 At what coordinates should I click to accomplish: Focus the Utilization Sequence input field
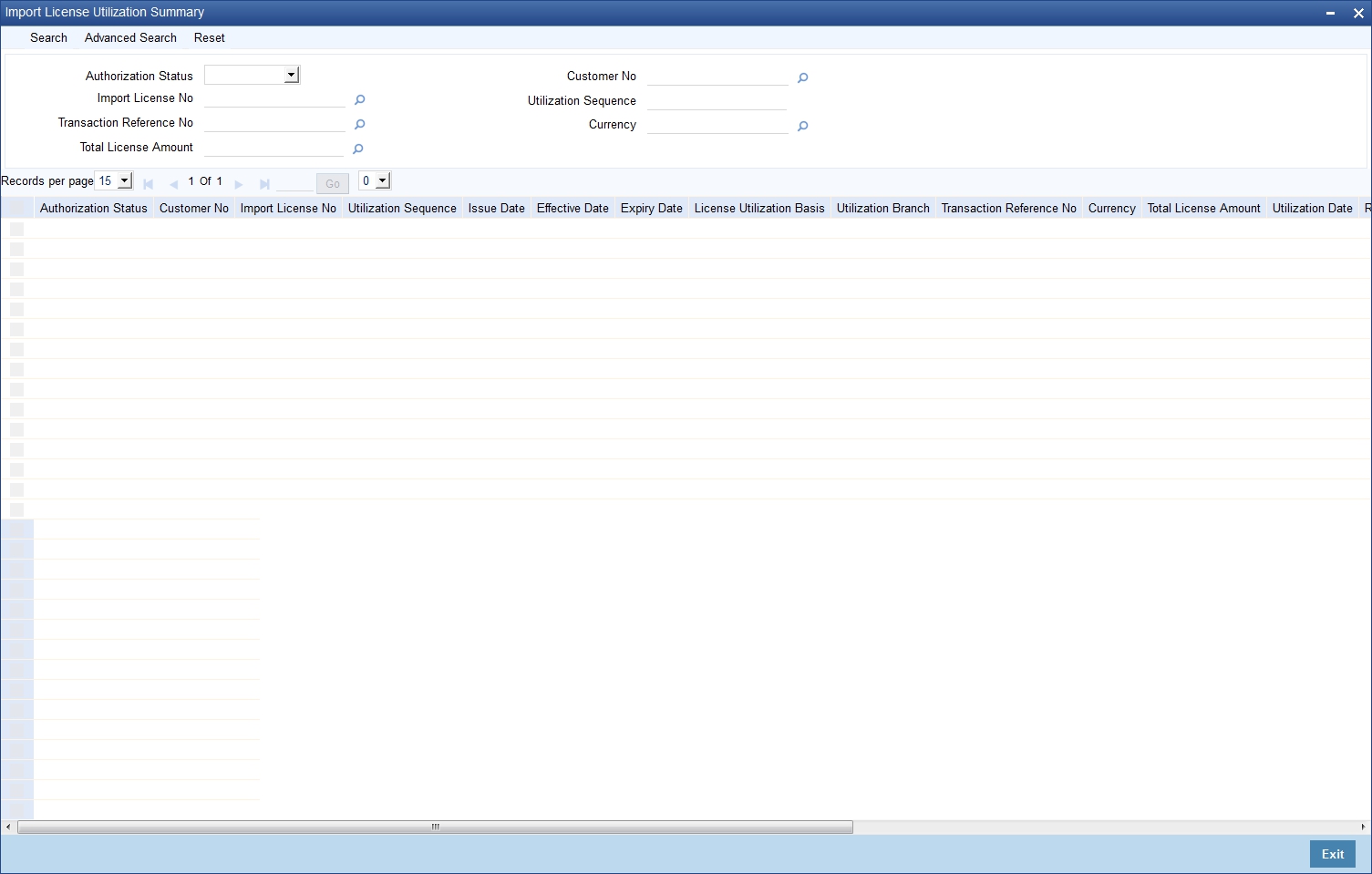[717, 101]
